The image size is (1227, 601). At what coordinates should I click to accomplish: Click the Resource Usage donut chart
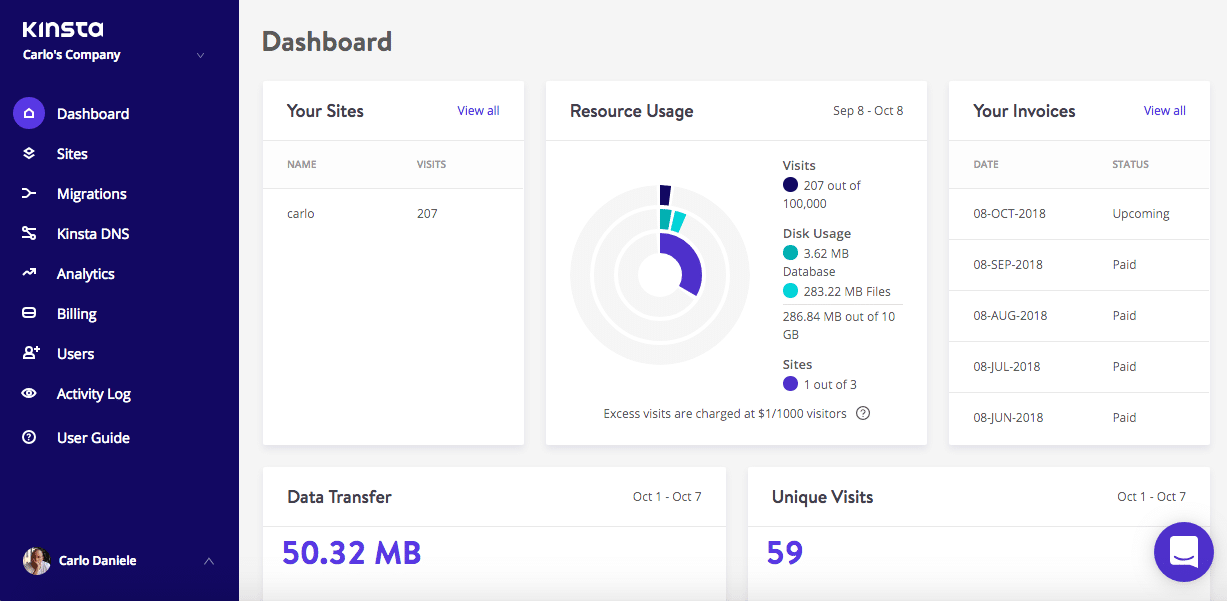[x=660, y=273]
